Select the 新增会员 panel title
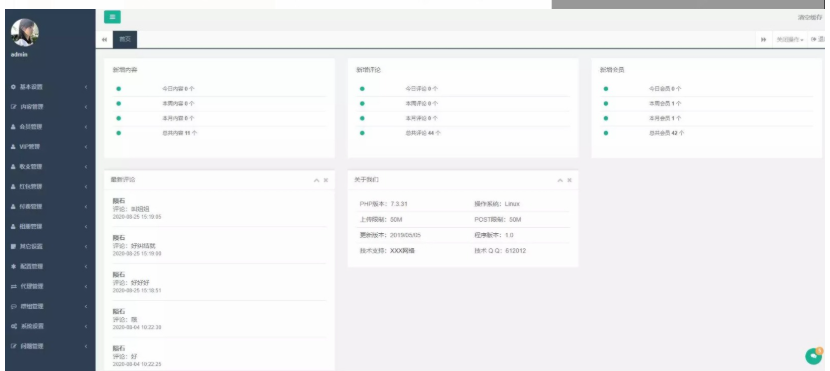 click(x=612, y=70)
